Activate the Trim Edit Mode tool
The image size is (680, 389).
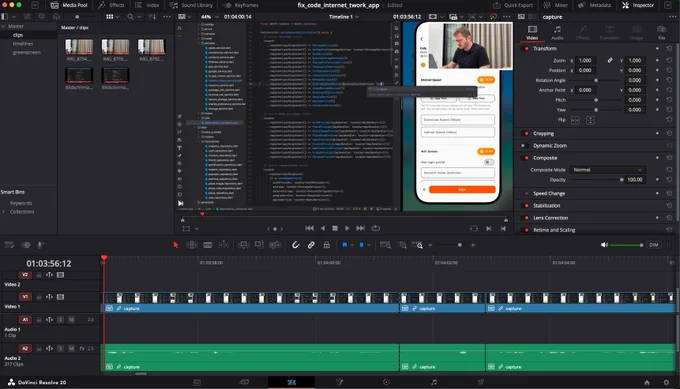tap(192, 245)
